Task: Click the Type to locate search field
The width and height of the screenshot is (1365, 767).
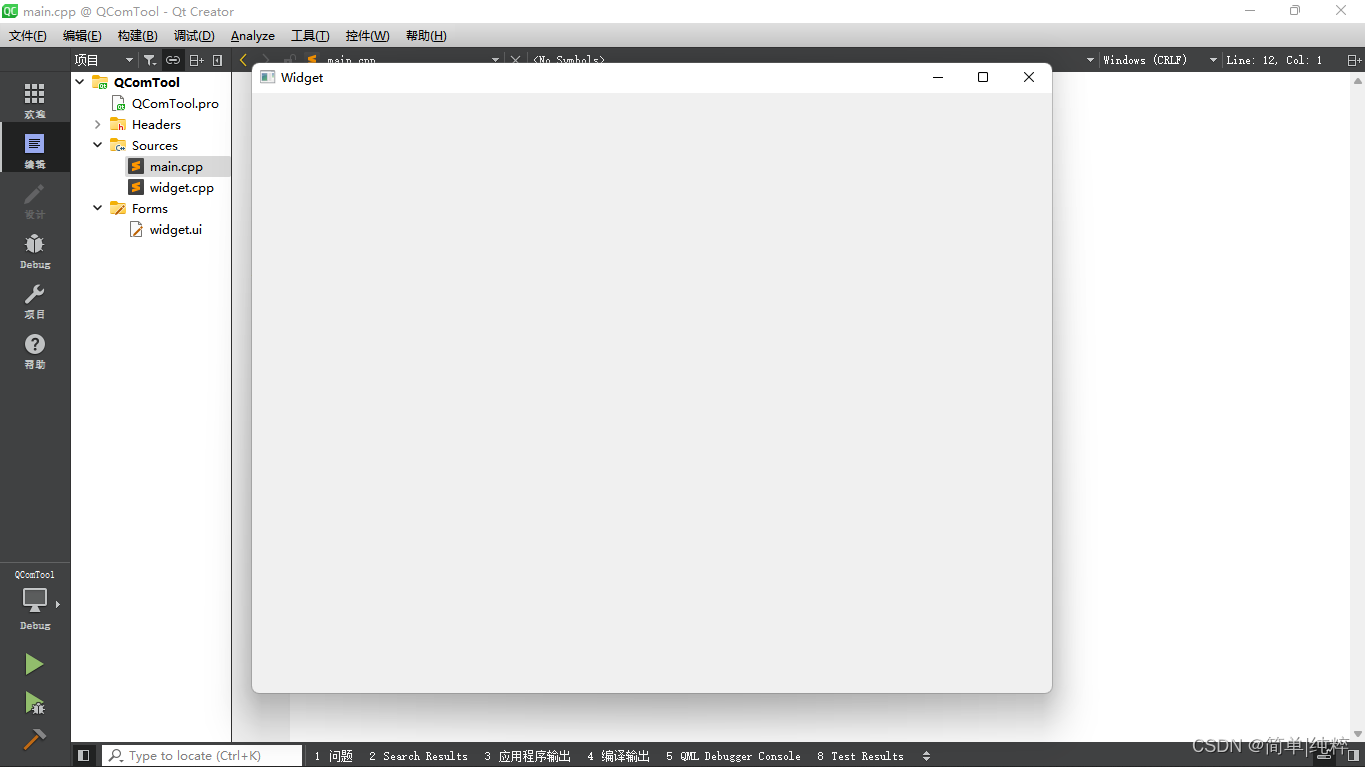Action: tap(203, 756)
